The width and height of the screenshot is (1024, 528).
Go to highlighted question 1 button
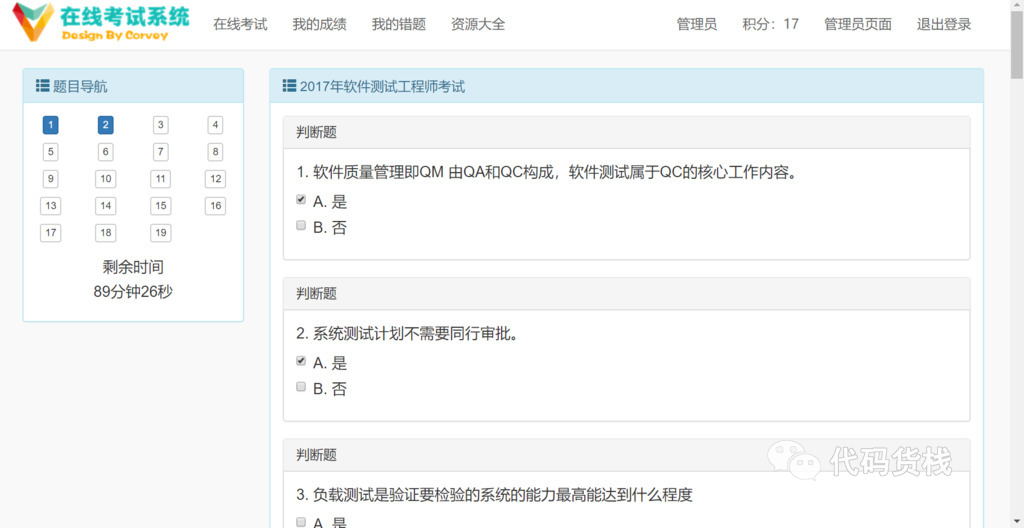click(x=50, y=125)
